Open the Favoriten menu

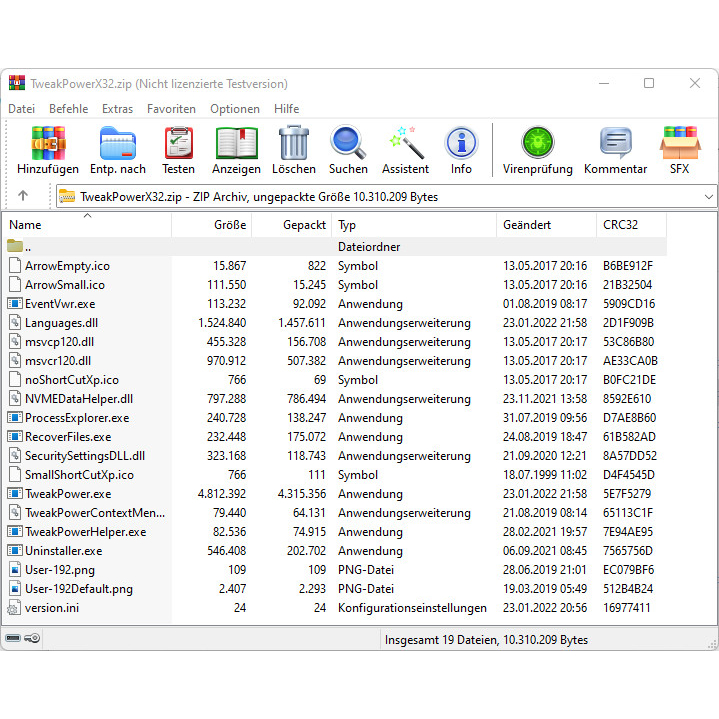coord(171,109)
